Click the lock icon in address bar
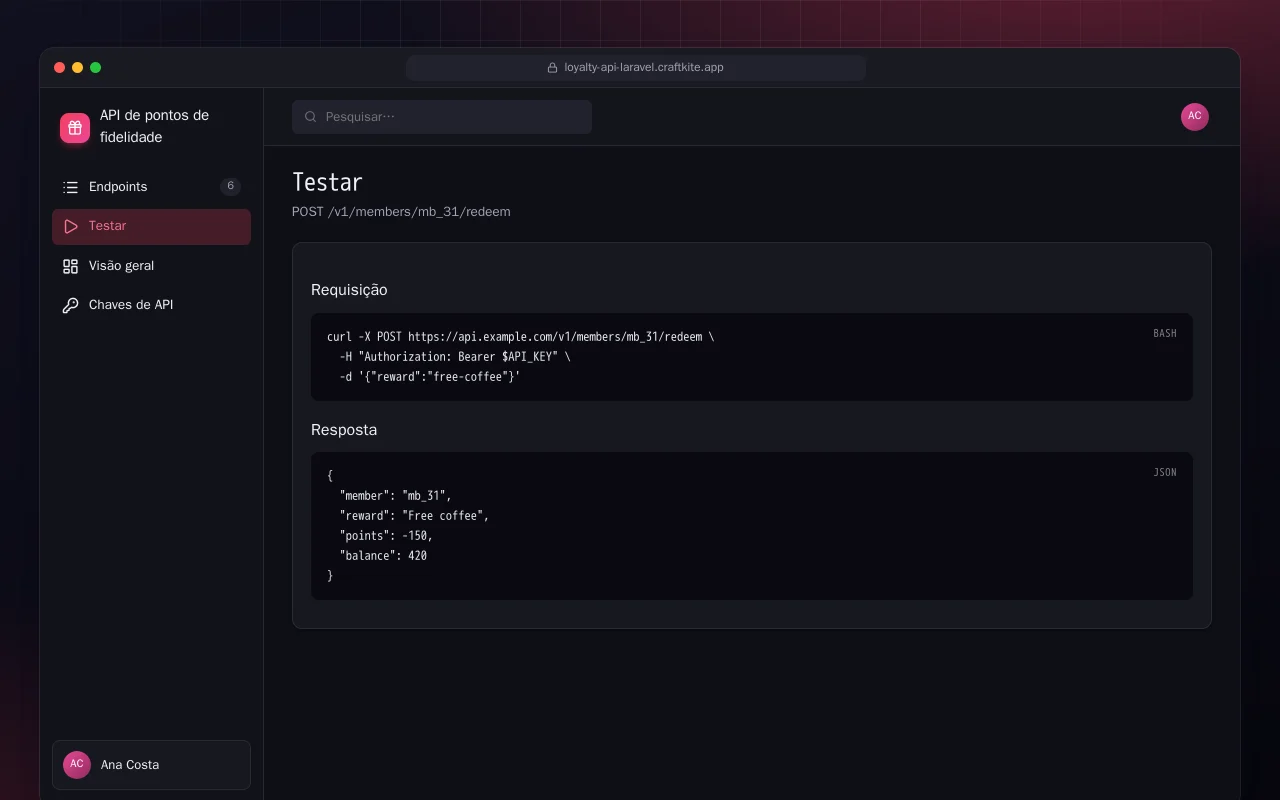Viewport: 1280px width, 800px height. (x=552, y=68)
